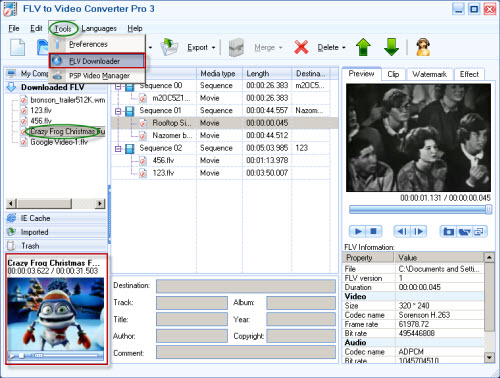
Task: Choose Preferences from the Tools menu
Action: tap(97, 44)
